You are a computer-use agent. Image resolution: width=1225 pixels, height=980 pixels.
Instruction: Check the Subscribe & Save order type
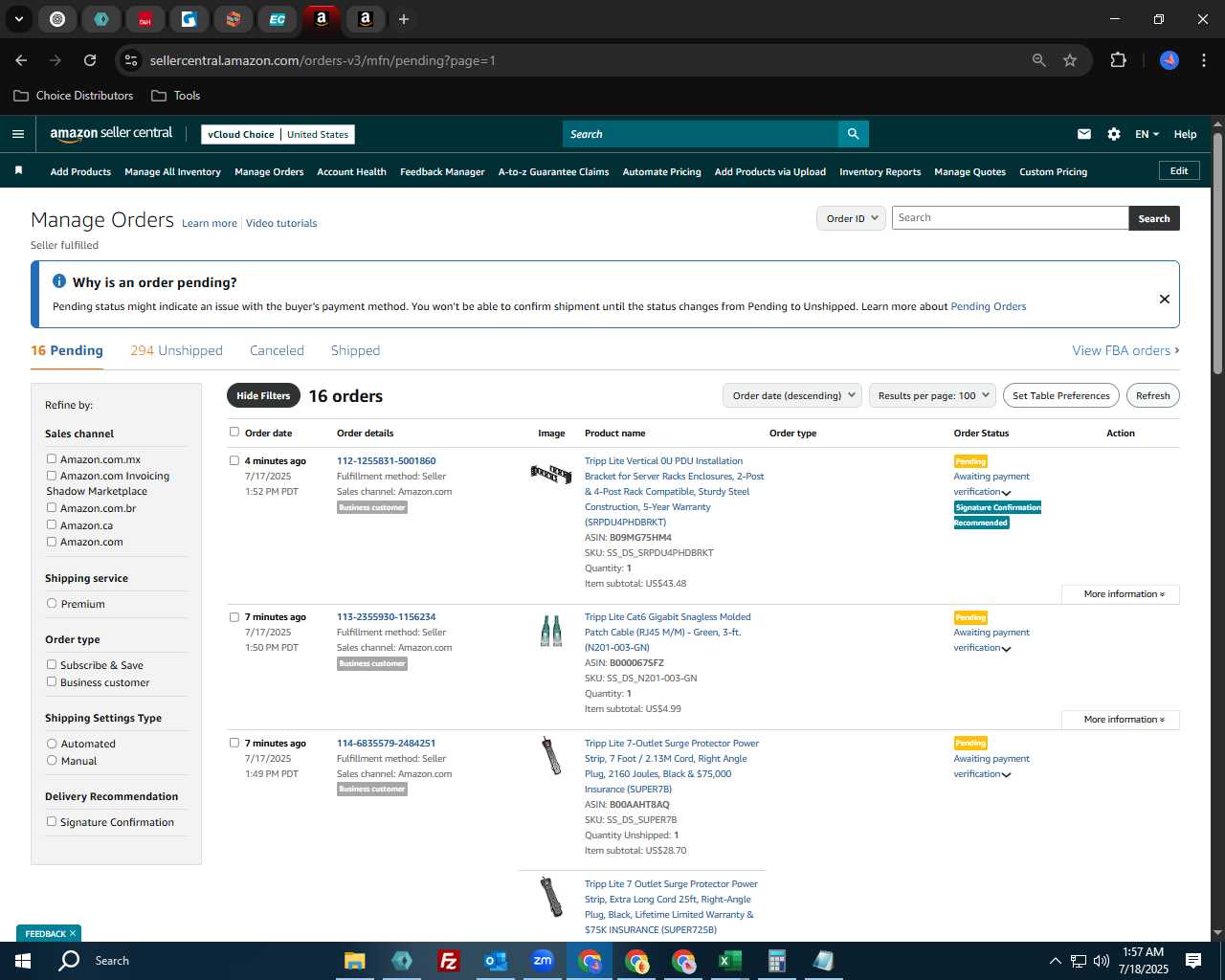[52, 664]
